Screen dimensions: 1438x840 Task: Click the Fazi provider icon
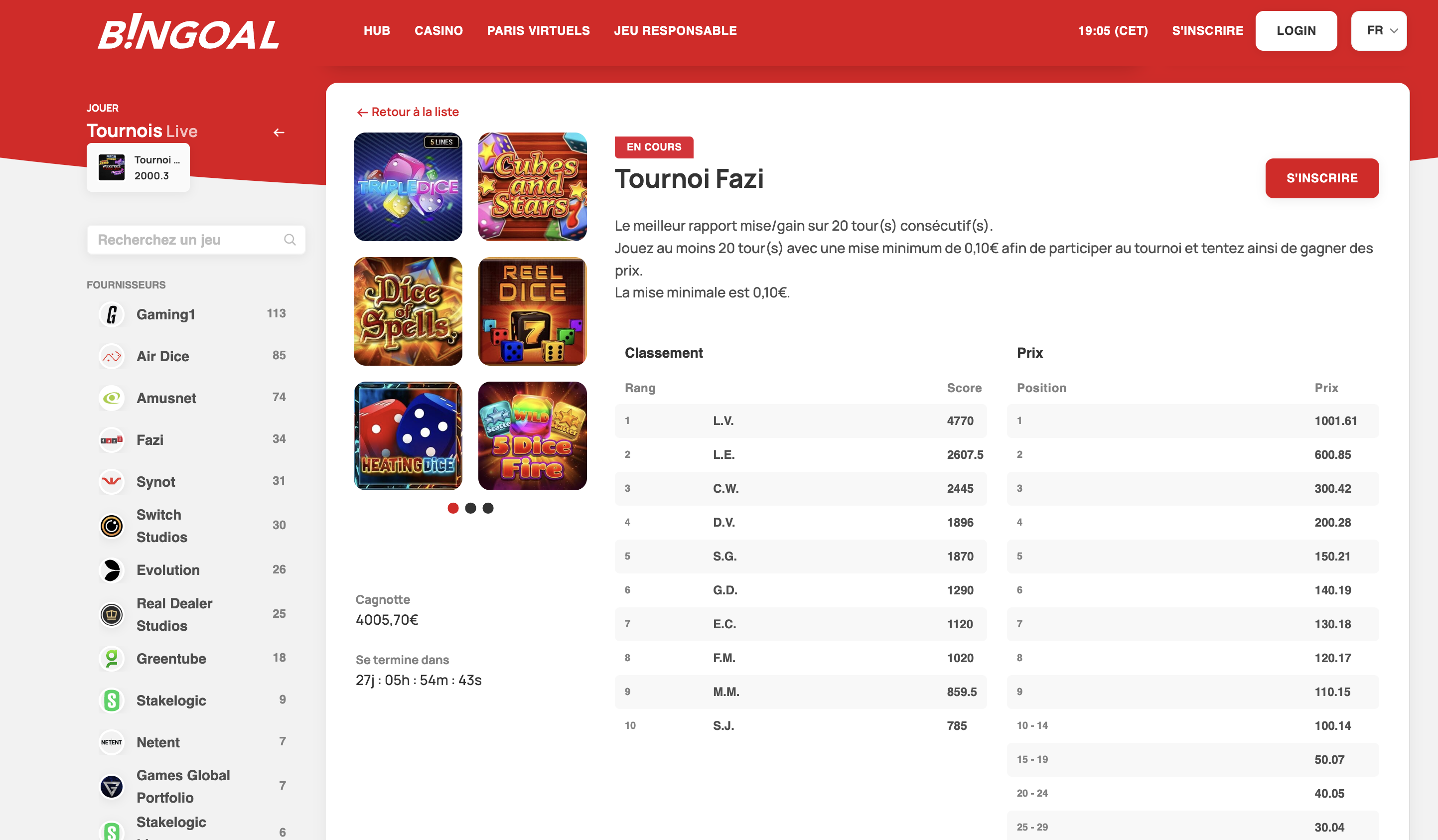(x=112, y=440)
